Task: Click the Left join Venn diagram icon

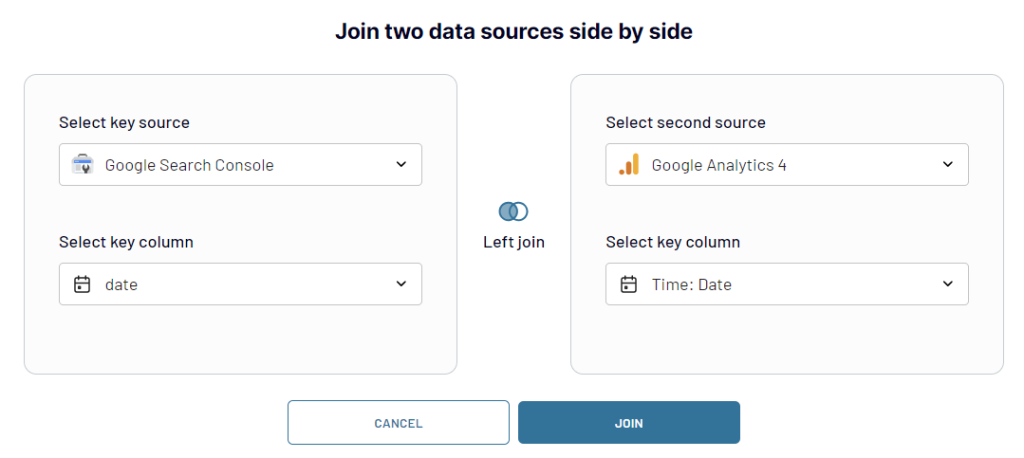Action: coord(513,211)
